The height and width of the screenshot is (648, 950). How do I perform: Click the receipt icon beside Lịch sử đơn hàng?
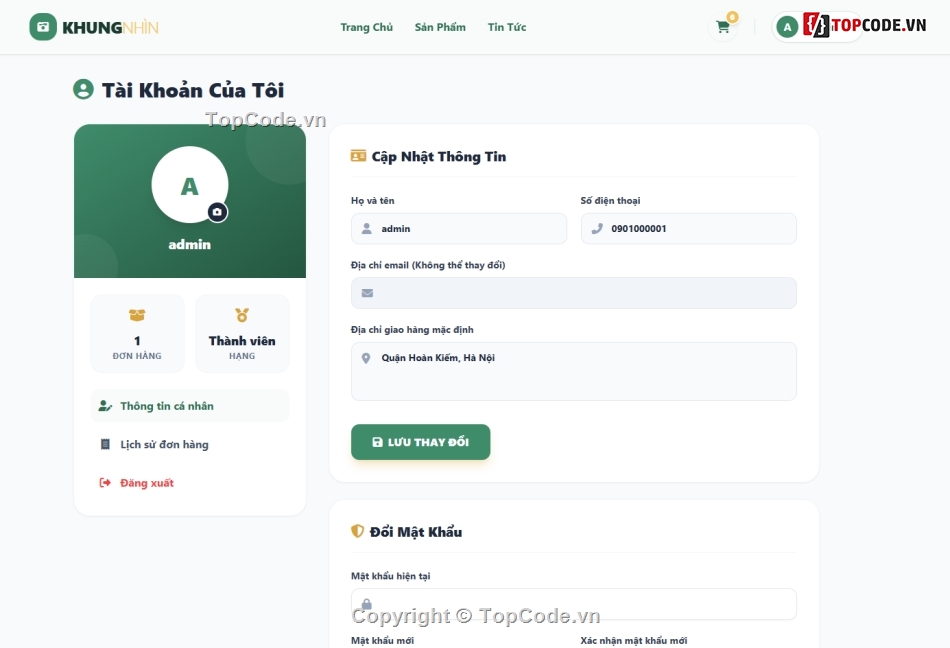(105, 445)
